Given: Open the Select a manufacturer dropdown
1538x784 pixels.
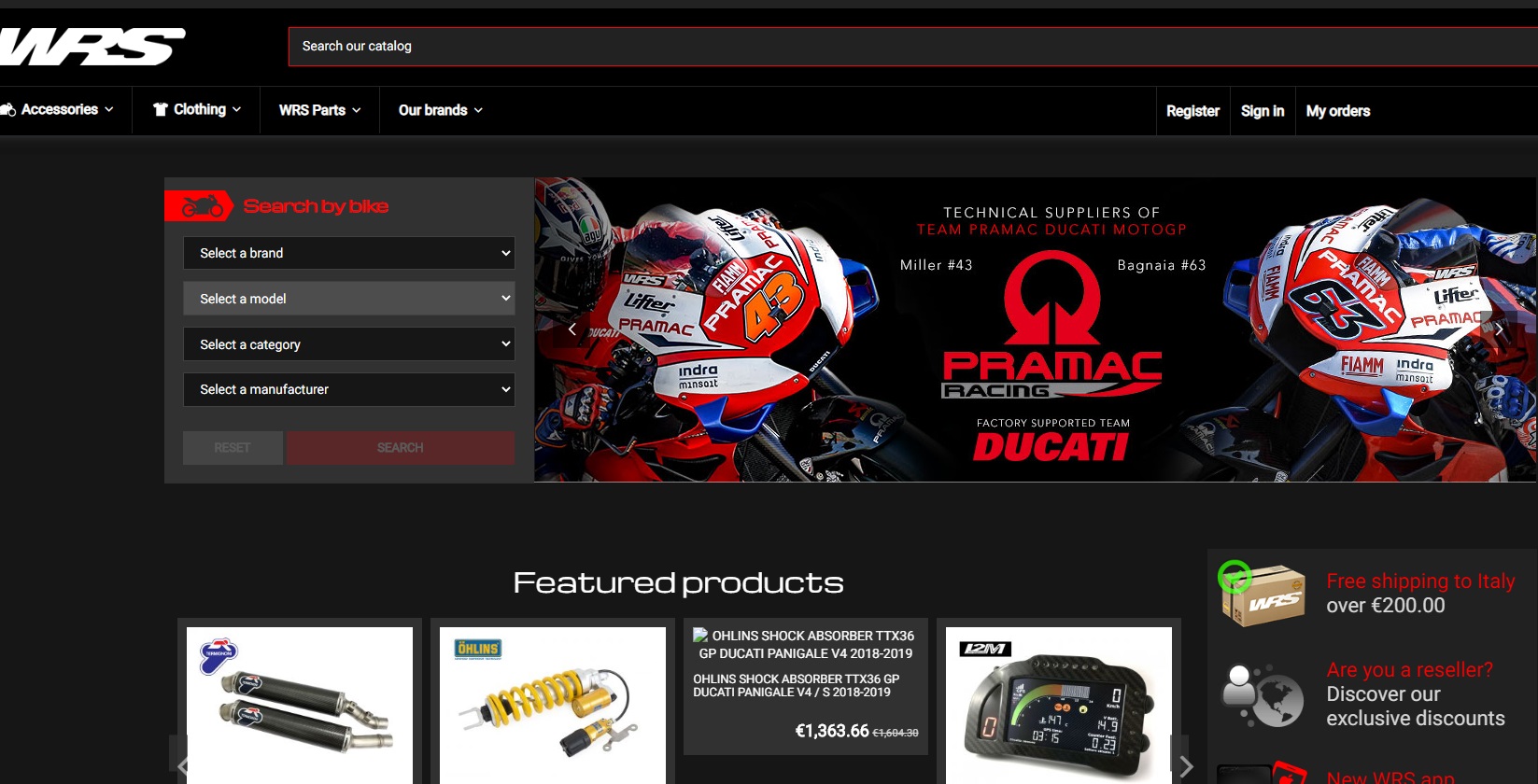Looking at the screenshot, I should click(x=349, y=389).
